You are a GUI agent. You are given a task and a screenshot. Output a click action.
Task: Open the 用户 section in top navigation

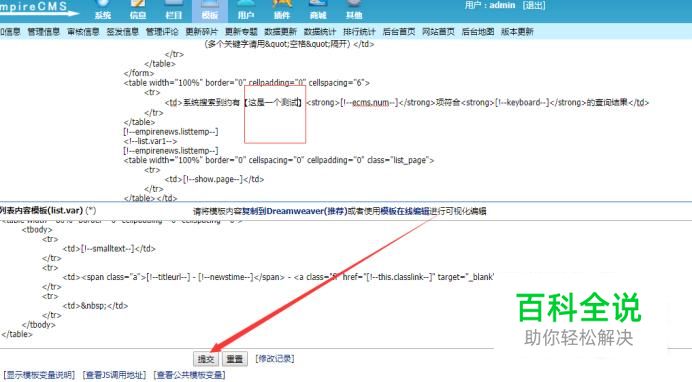click(246, 11)
